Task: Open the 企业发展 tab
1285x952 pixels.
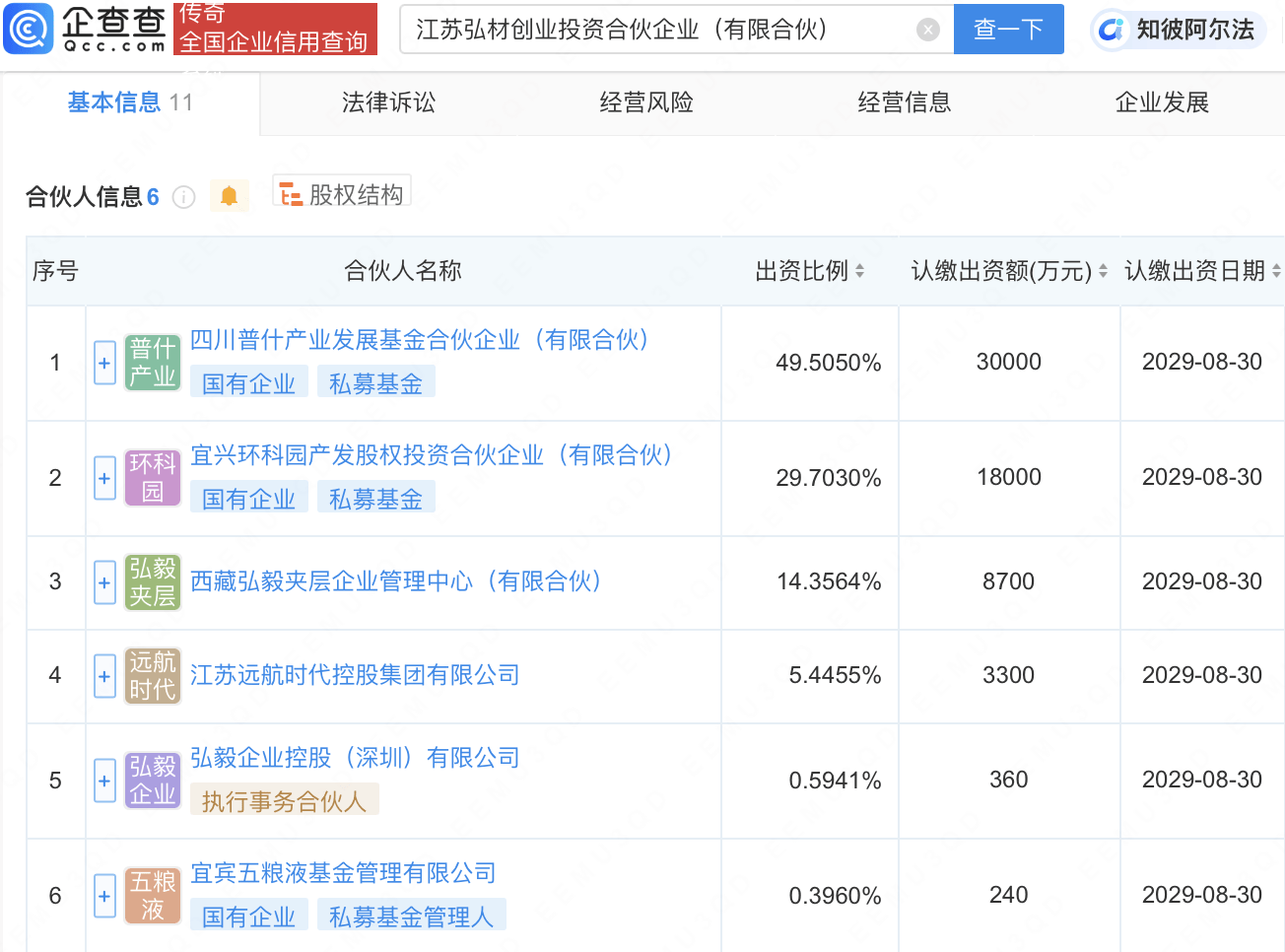Action: click(1162, 102)
